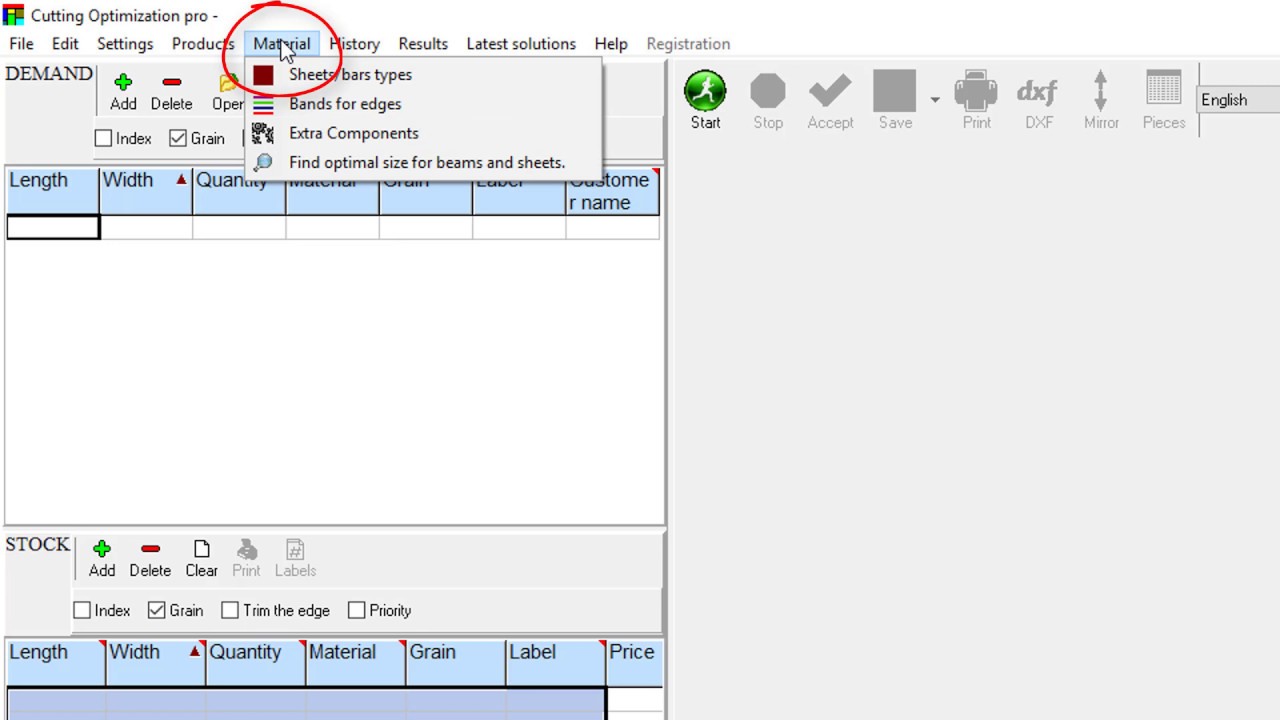Click the Registration menu item
This screenshot has width=1280, height=720.
[688, 44]
